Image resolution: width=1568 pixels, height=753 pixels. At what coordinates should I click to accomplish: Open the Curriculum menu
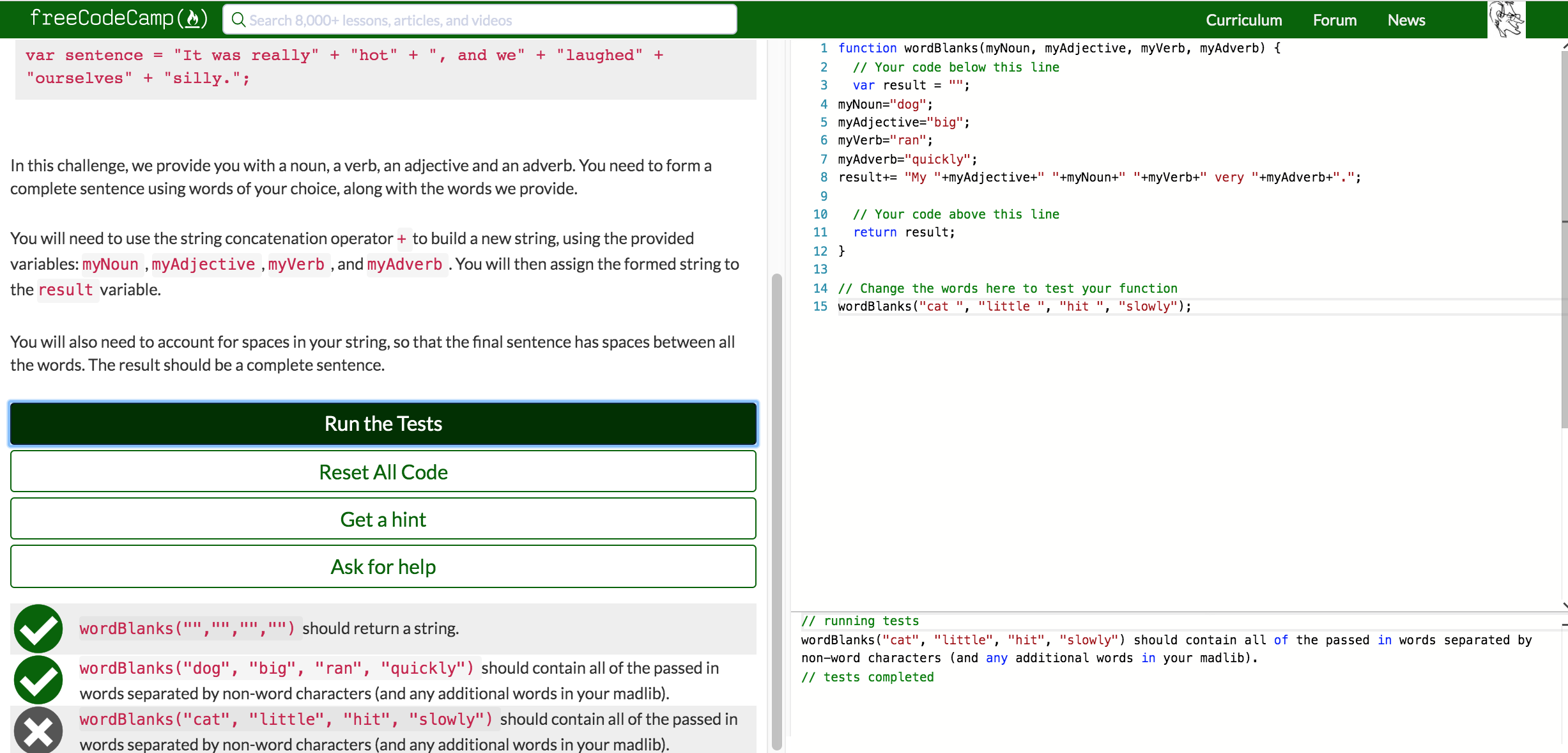[1243, 20]
